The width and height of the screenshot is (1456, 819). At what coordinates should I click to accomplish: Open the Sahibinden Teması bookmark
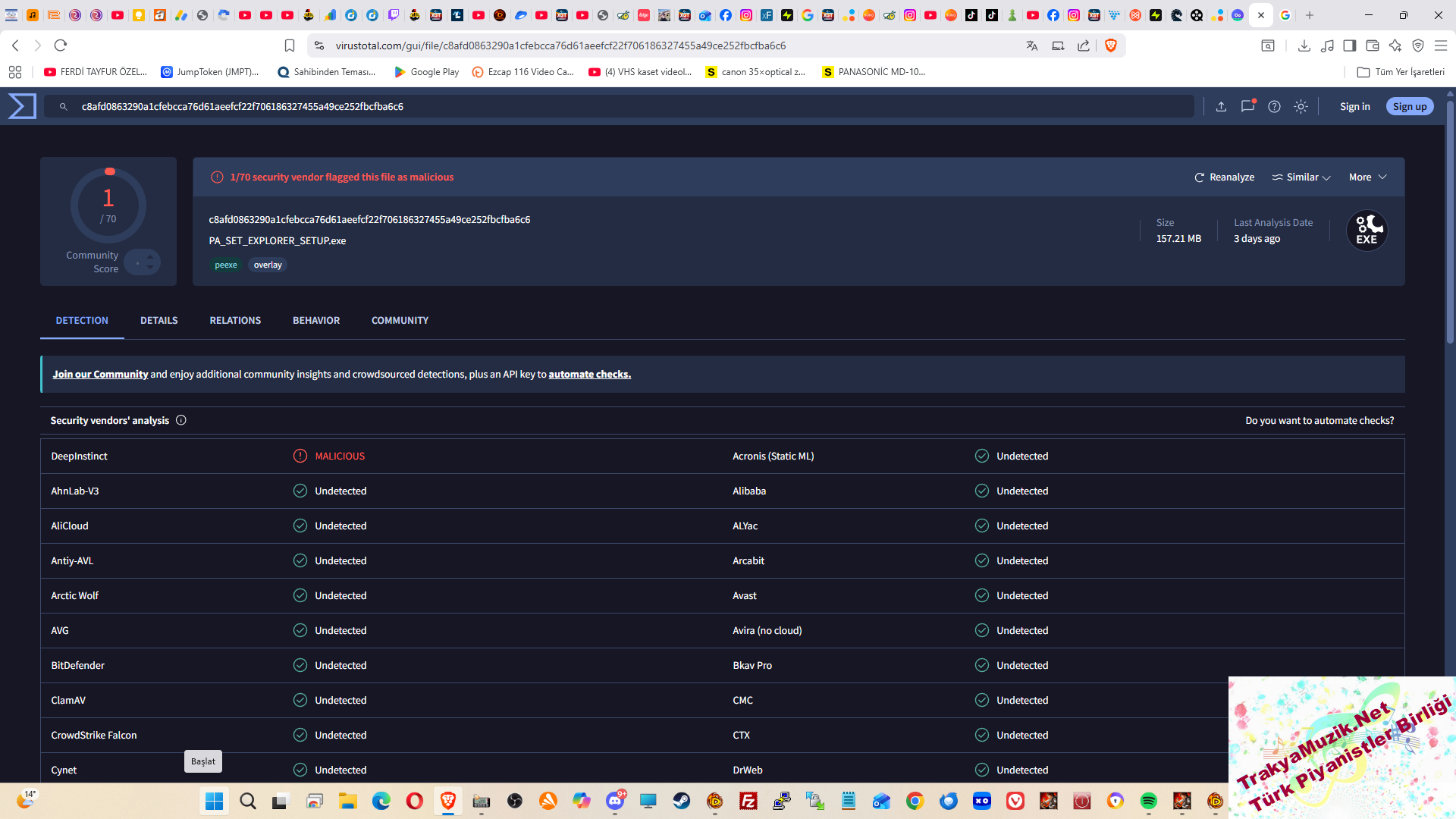327,72
